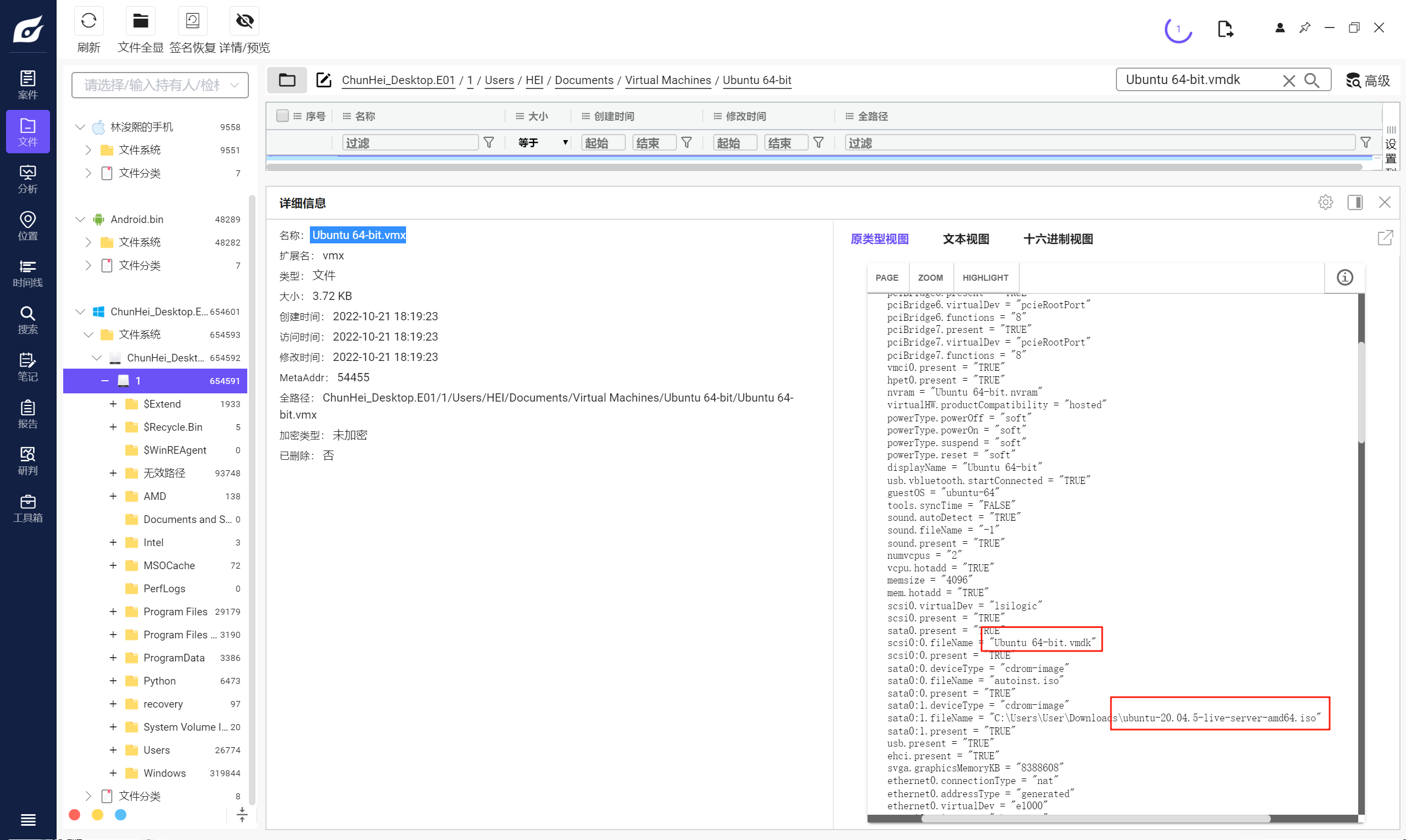Image resolution: width=1406 pixels, height=840 pixels.
Task: Click the 高级 advanced search button
Action: (x=1369, y=80)
